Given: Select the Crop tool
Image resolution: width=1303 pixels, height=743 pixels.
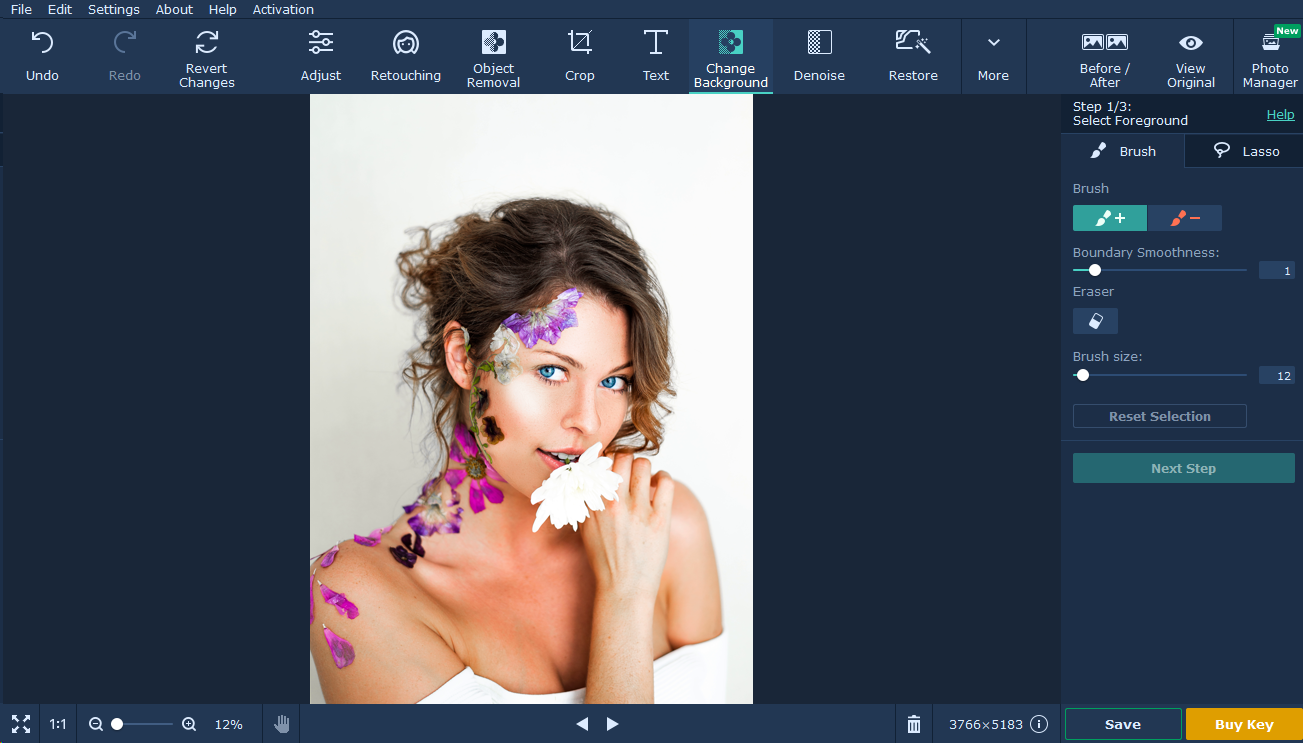Looking at the screenshot, I should [x=580, y=57].
